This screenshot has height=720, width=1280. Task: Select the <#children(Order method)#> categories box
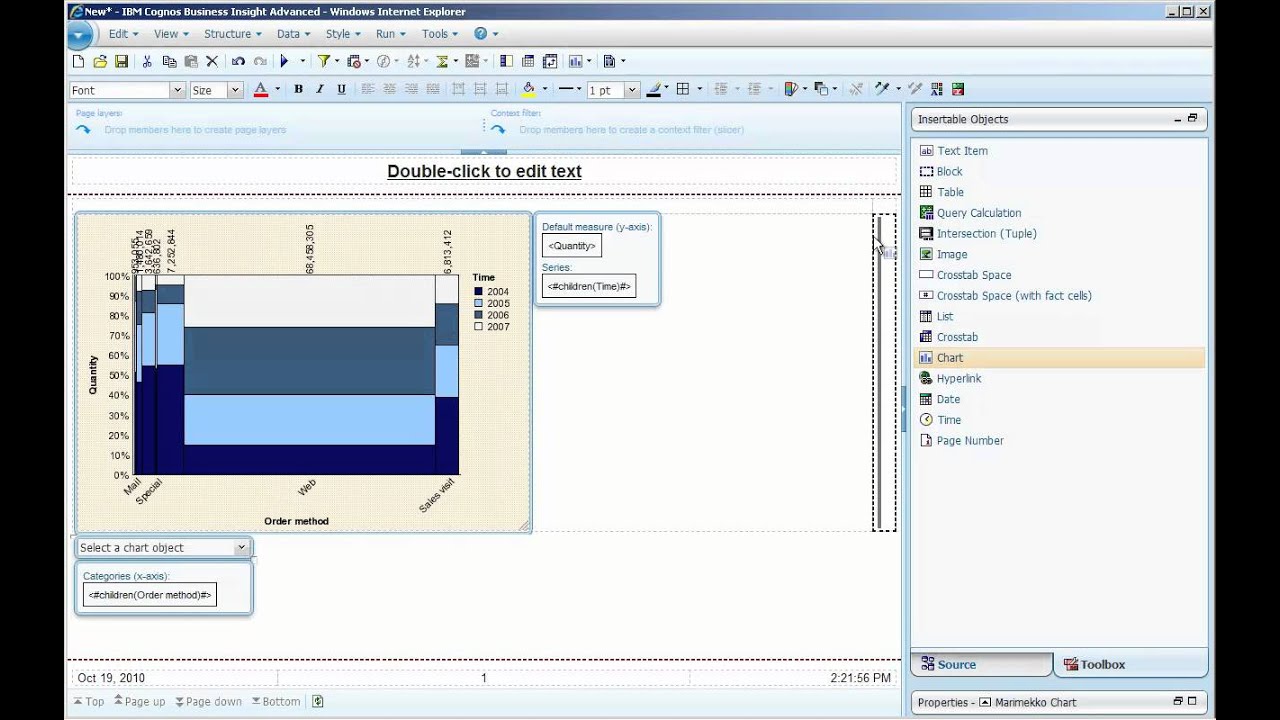coord(149,595)
